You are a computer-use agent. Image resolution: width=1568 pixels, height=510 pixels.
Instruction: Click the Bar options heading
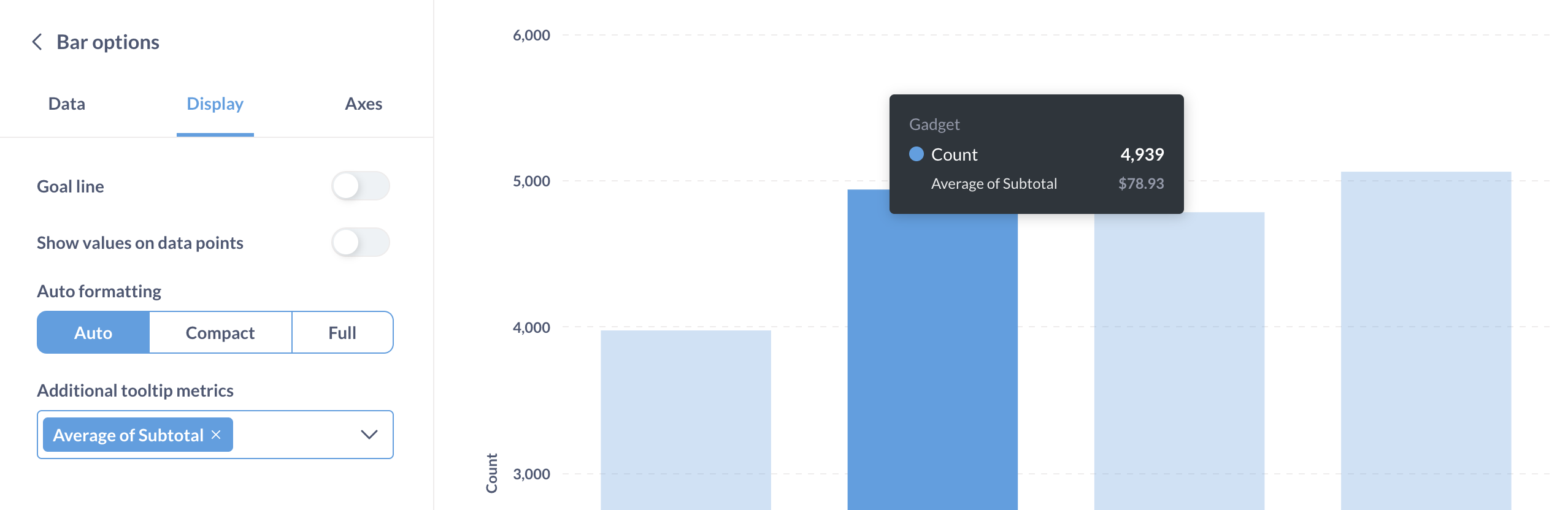(108, 42)
